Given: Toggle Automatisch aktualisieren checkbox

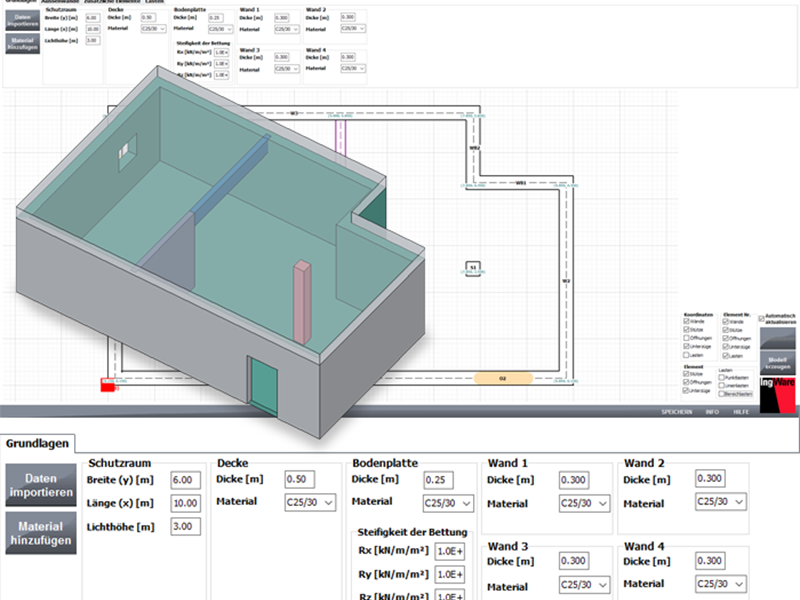Looking at the screenshot, I should (762, 319).
